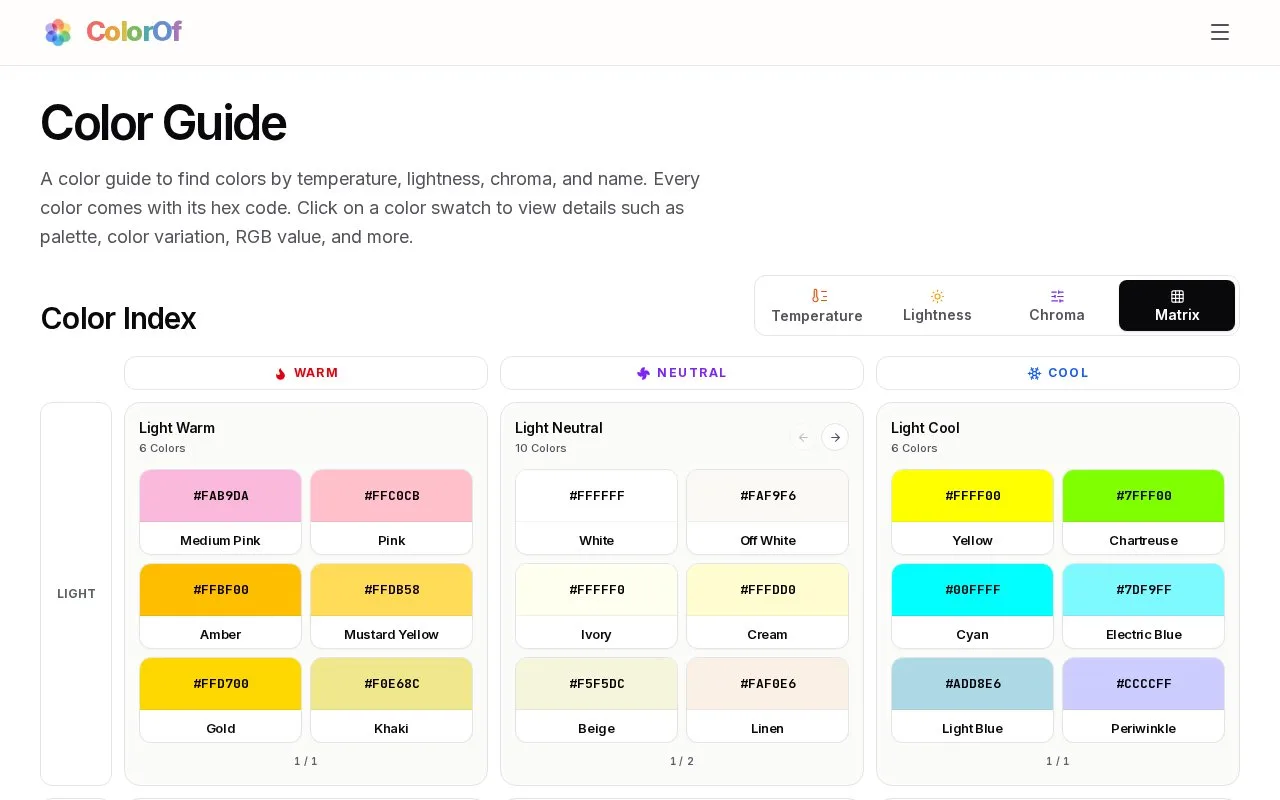Click the Light Warm panel title
The image size is (1280, 800).
click(177, 428)
